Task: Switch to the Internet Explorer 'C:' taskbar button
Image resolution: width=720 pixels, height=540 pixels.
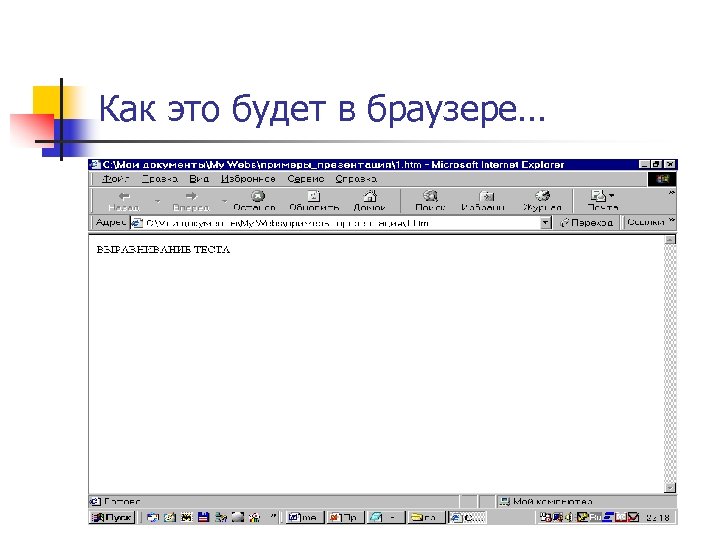Action: 467,518
